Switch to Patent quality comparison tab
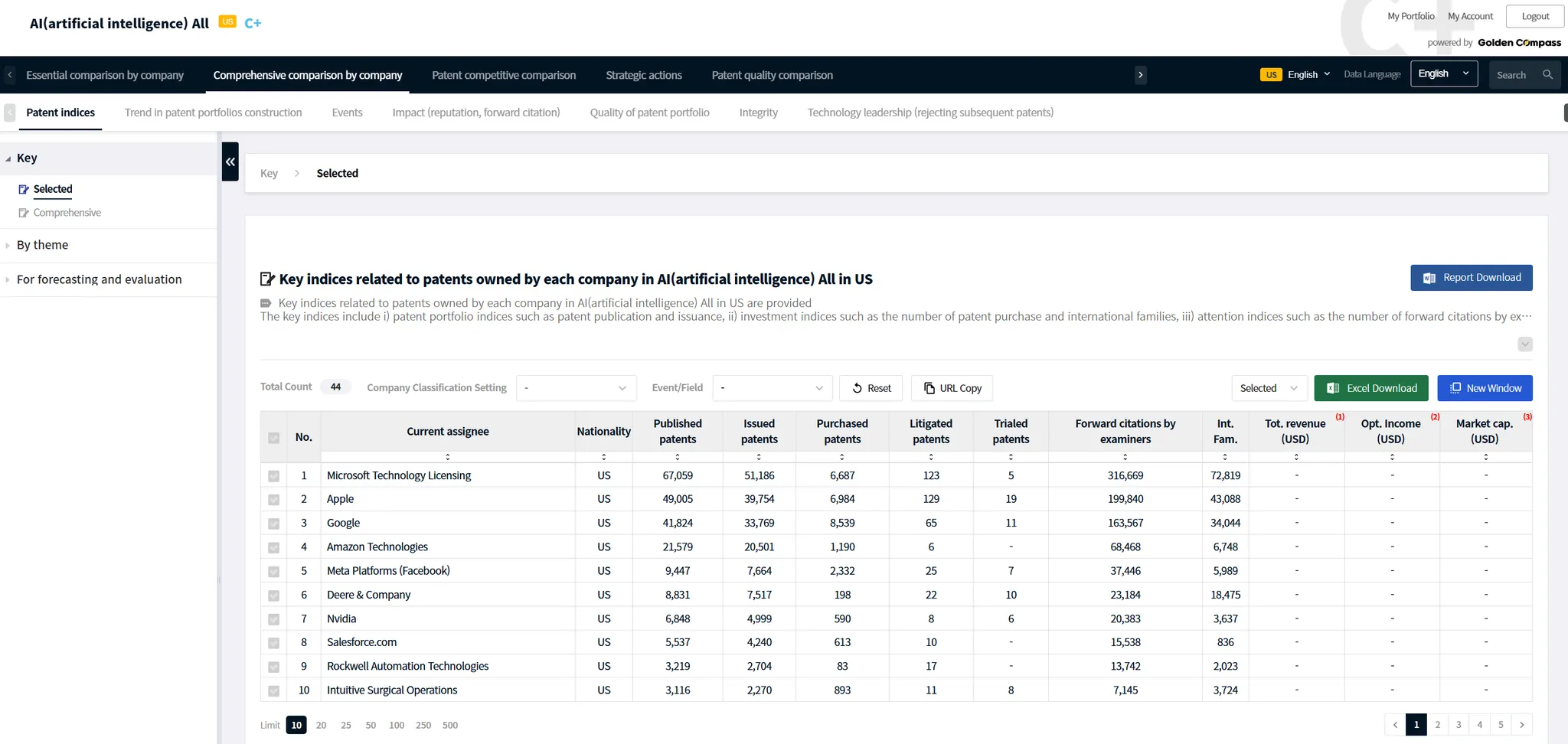Screen dimensions: 1568x744 pyautogui.click(x=772, y=75)
